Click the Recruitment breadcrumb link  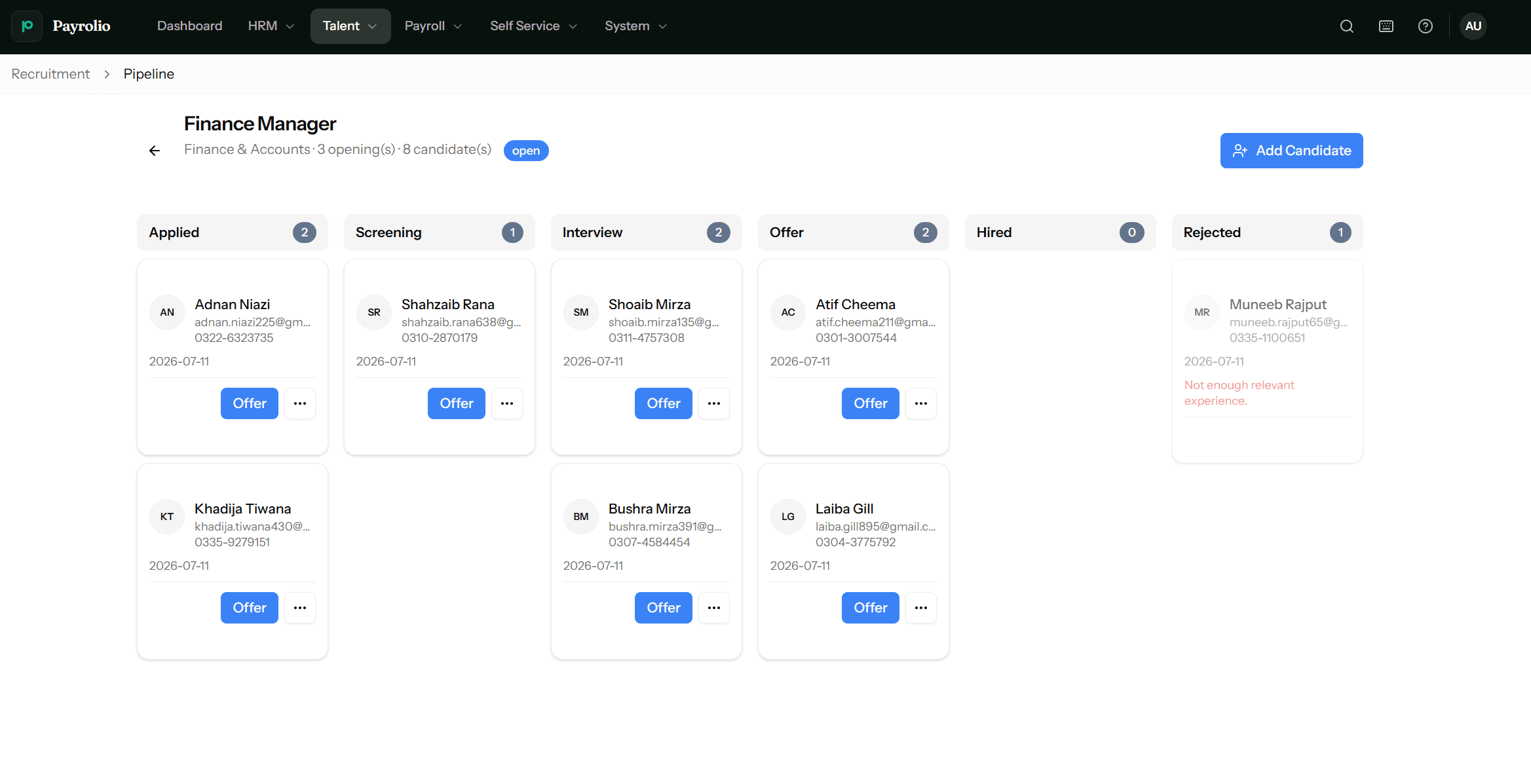tap(50, 74)
